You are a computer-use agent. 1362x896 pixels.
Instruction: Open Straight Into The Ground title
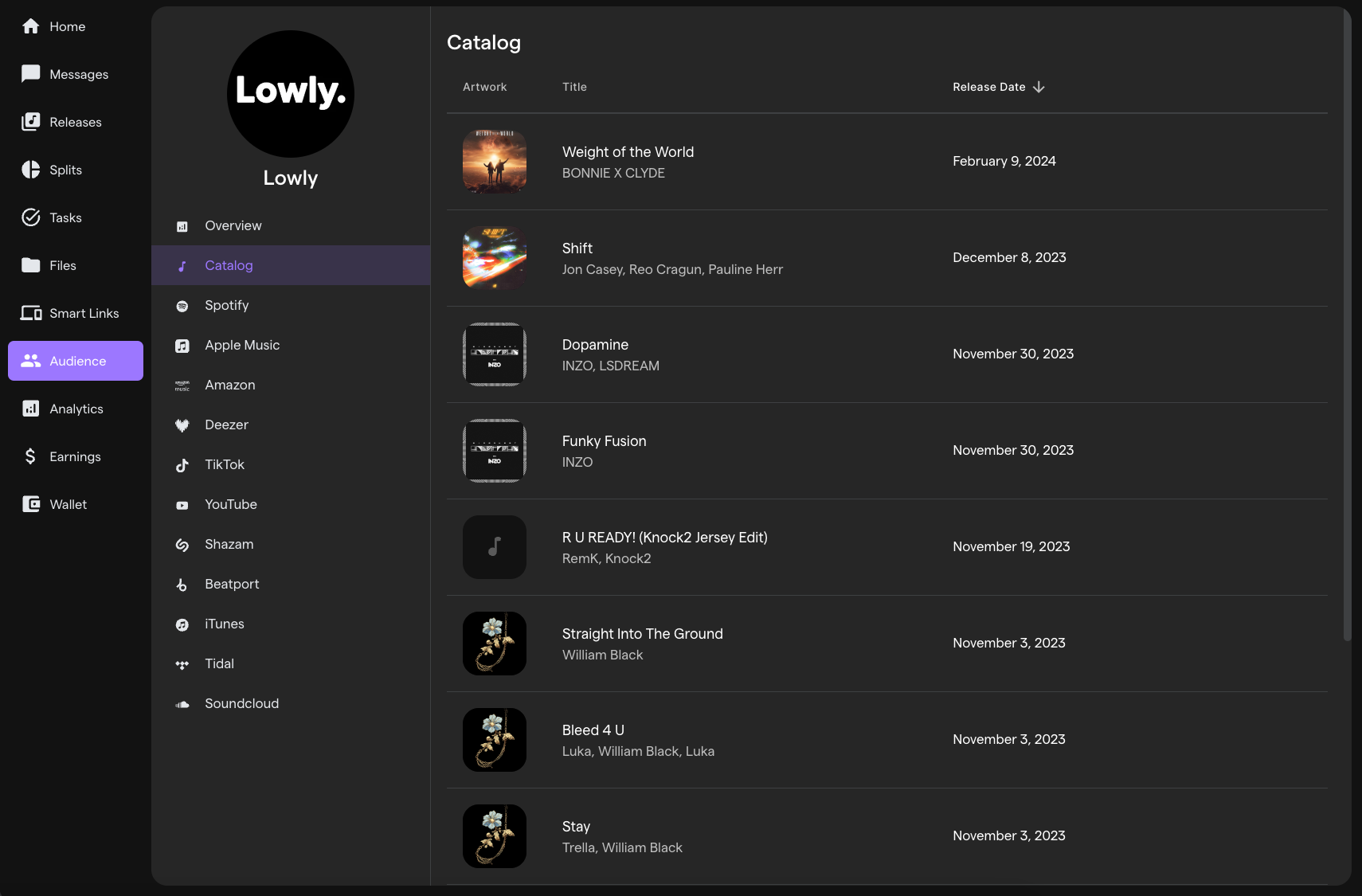[x=643, y=634]
